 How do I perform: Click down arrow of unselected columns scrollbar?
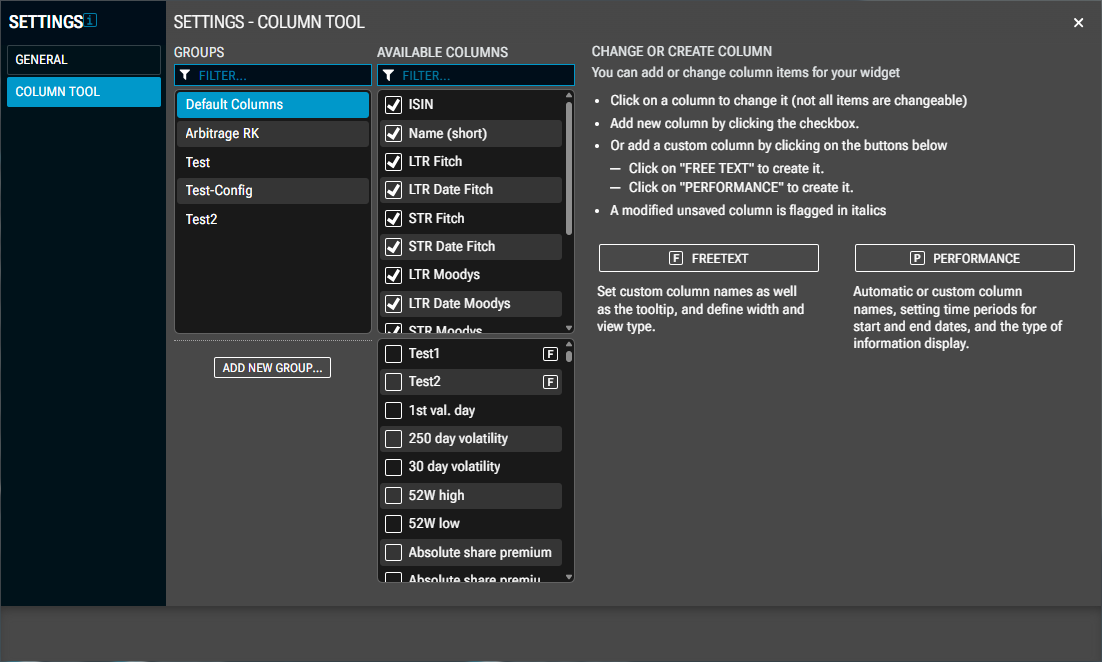[x=569, y=577]
